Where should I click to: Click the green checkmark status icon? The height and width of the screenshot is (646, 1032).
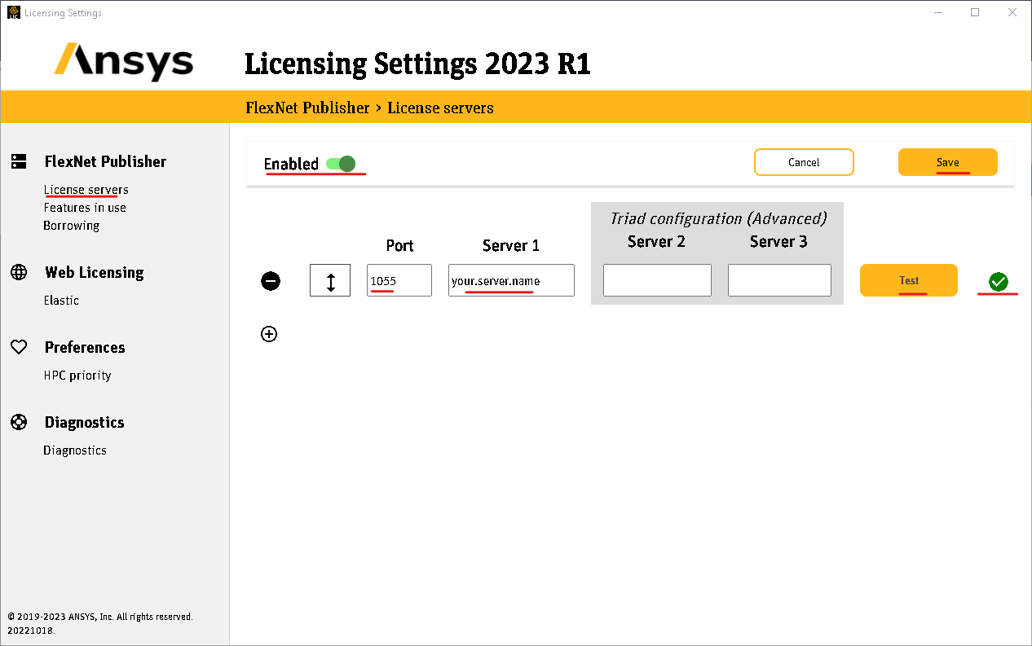(997, 282)
